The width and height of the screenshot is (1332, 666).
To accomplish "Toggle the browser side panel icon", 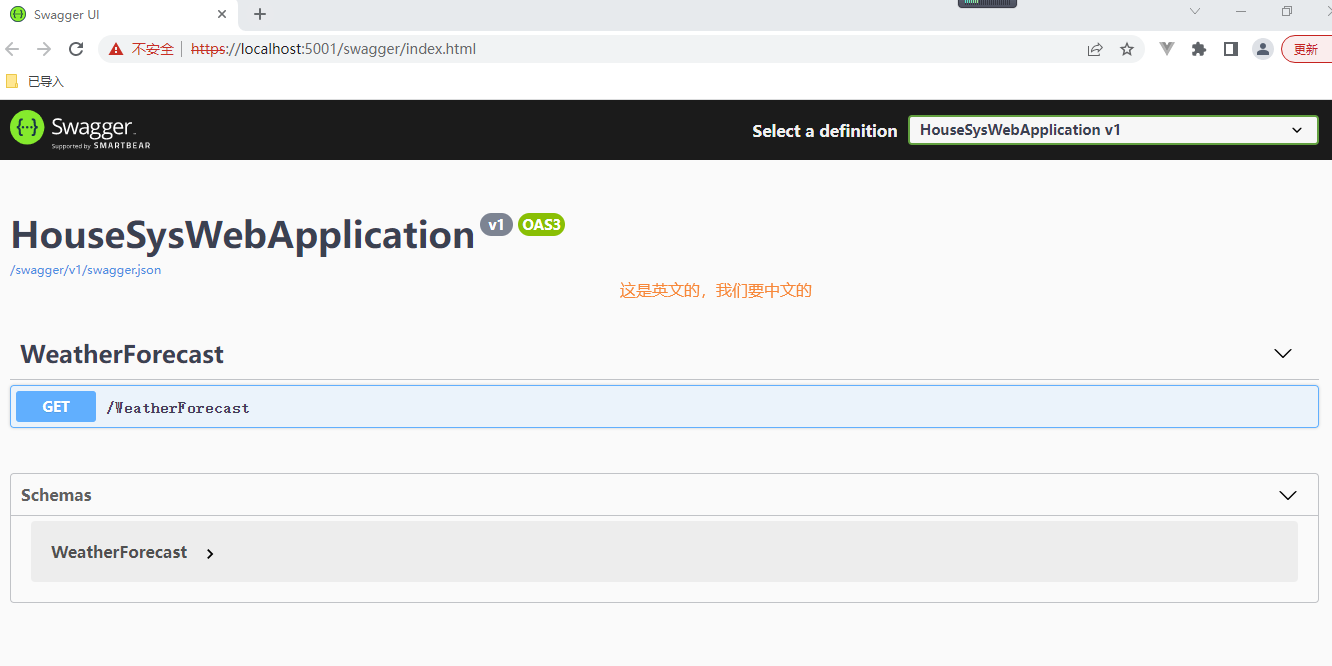I will click(x=1231, y=49).
